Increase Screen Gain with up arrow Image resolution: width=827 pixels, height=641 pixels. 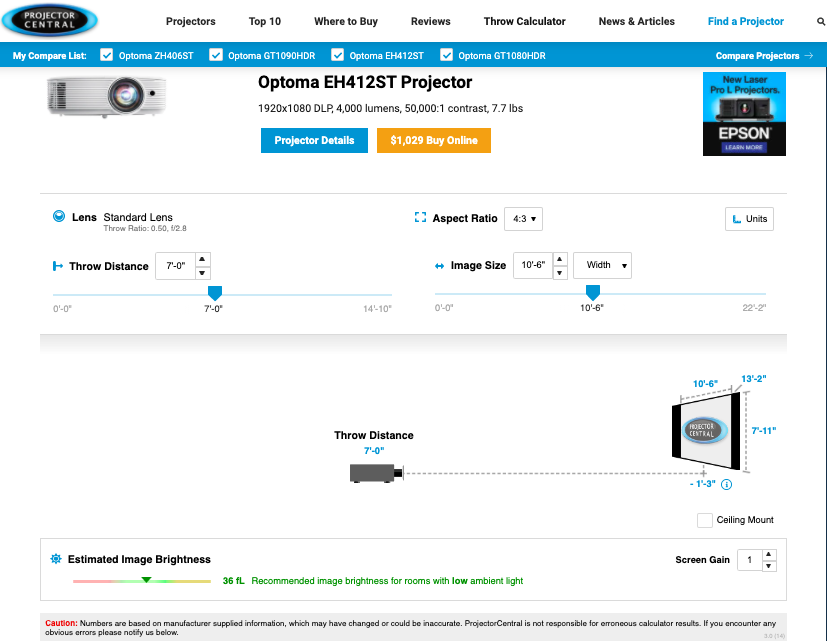point(769,554)
